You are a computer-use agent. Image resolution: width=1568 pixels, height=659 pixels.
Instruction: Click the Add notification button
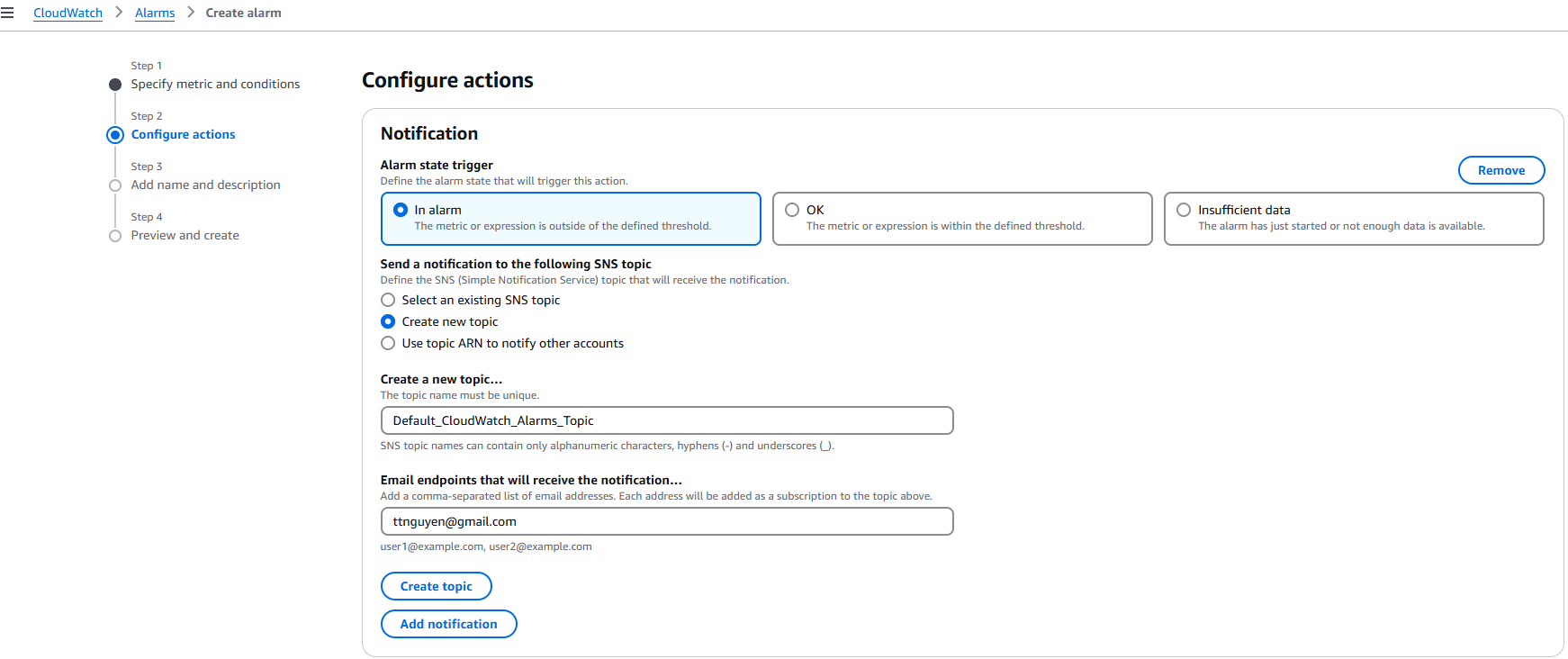[x=448, y=624]
